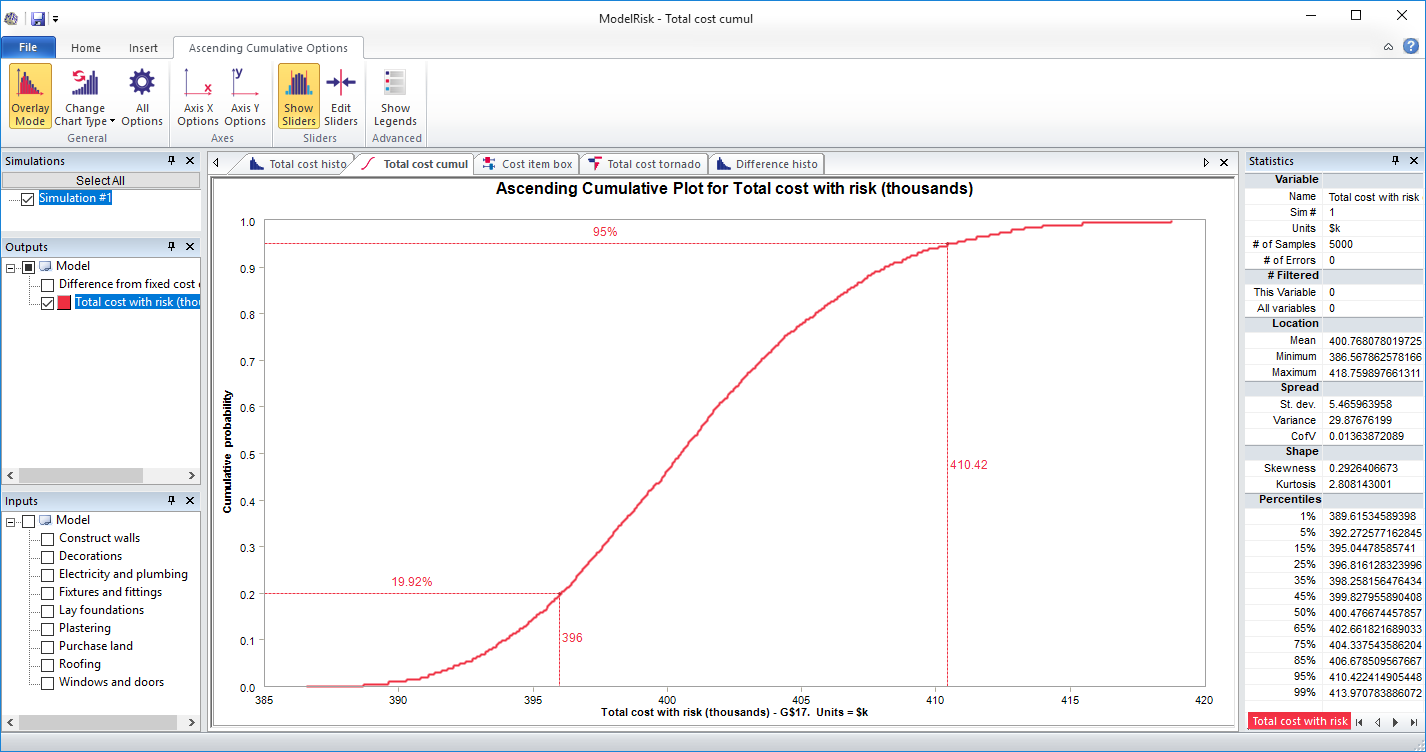Click the red color swatch next to output
The width and height of the screenshot is (1426, 752).
[64, 302]
